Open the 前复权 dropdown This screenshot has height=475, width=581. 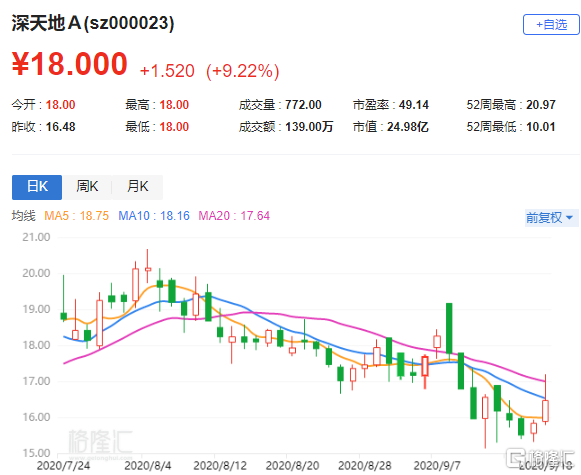click(x=551, y=217)
